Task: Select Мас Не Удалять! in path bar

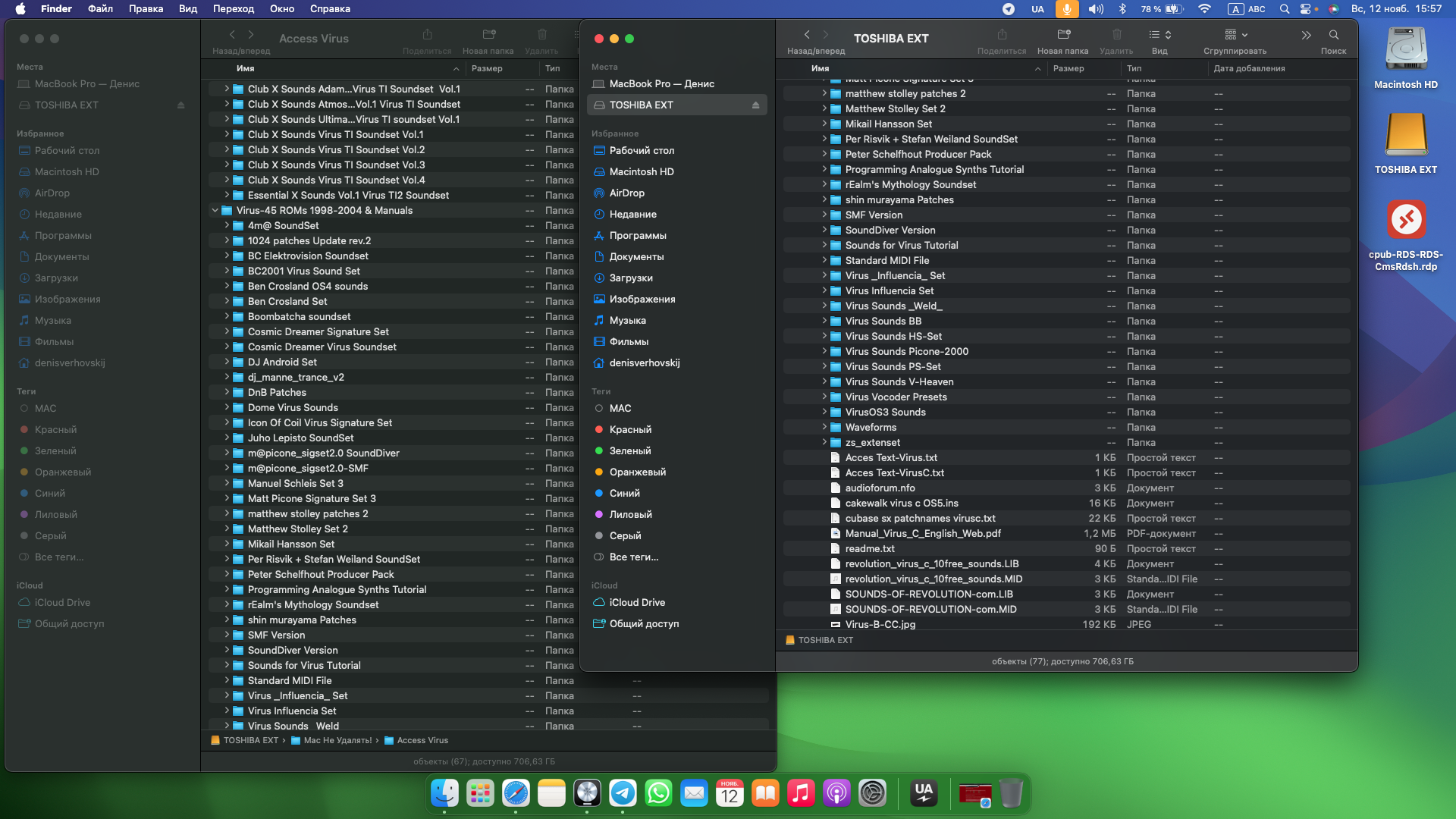Action: [337, 741]
